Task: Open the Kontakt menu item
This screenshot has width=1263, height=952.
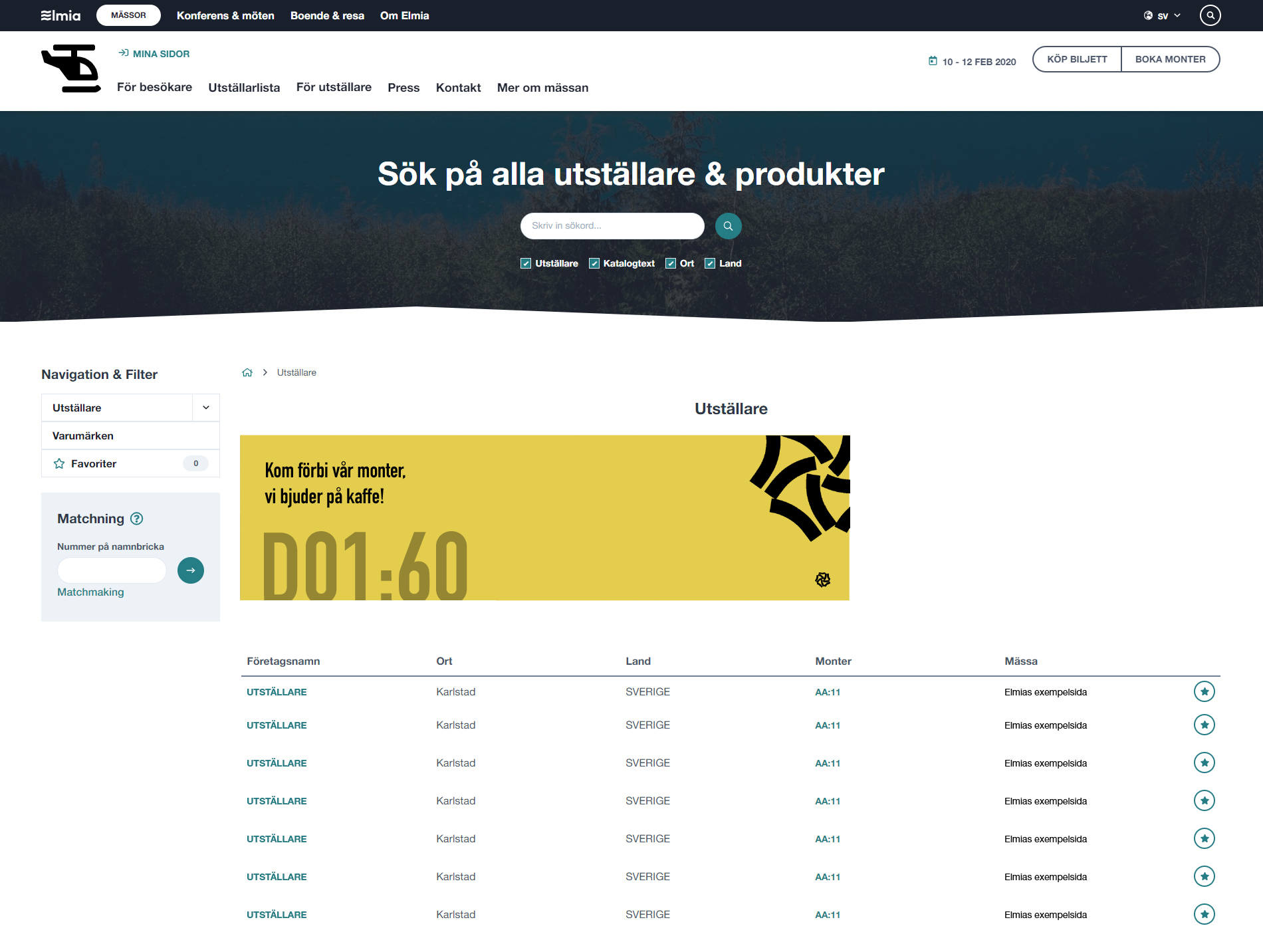Action: 458,87
